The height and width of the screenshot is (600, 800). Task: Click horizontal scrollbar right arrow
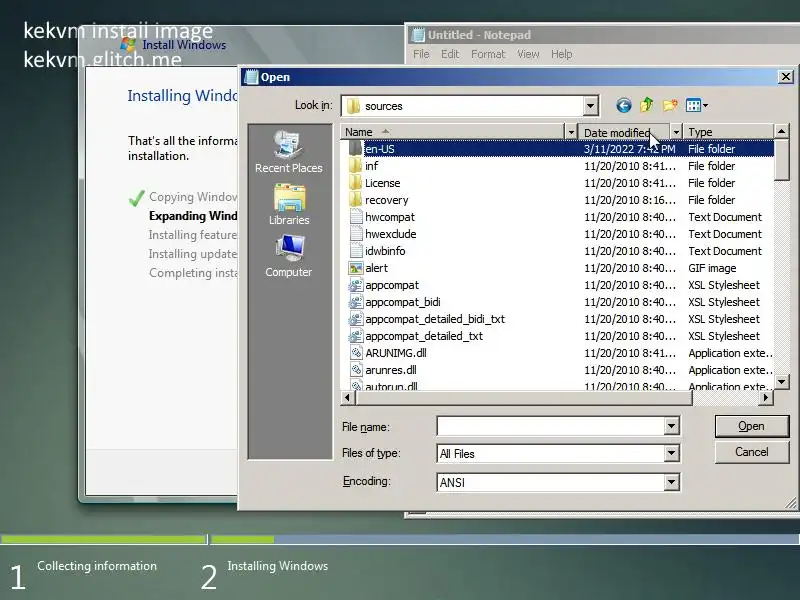[765, 397]
